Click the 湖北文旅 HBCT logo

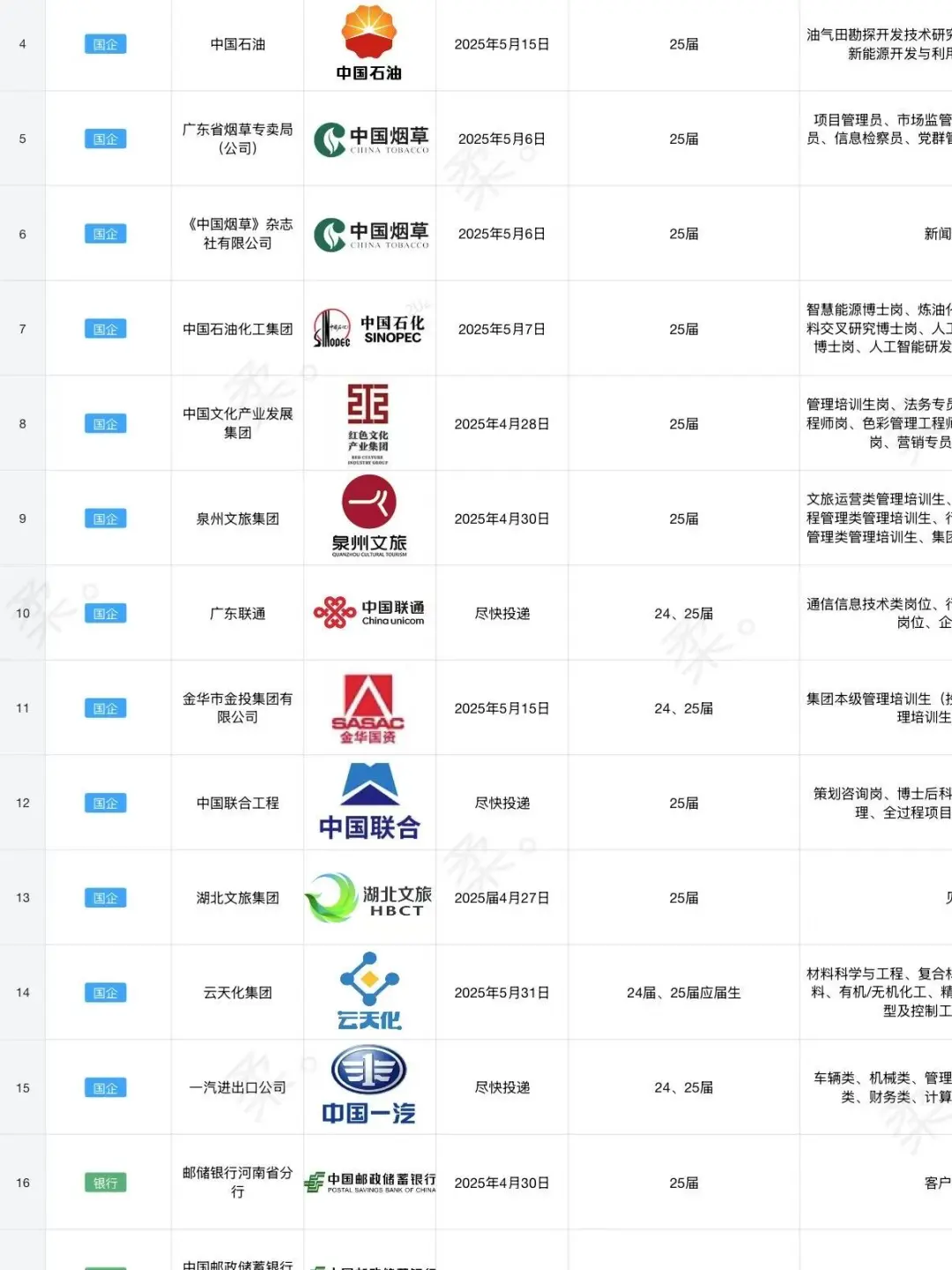(368, 898)
